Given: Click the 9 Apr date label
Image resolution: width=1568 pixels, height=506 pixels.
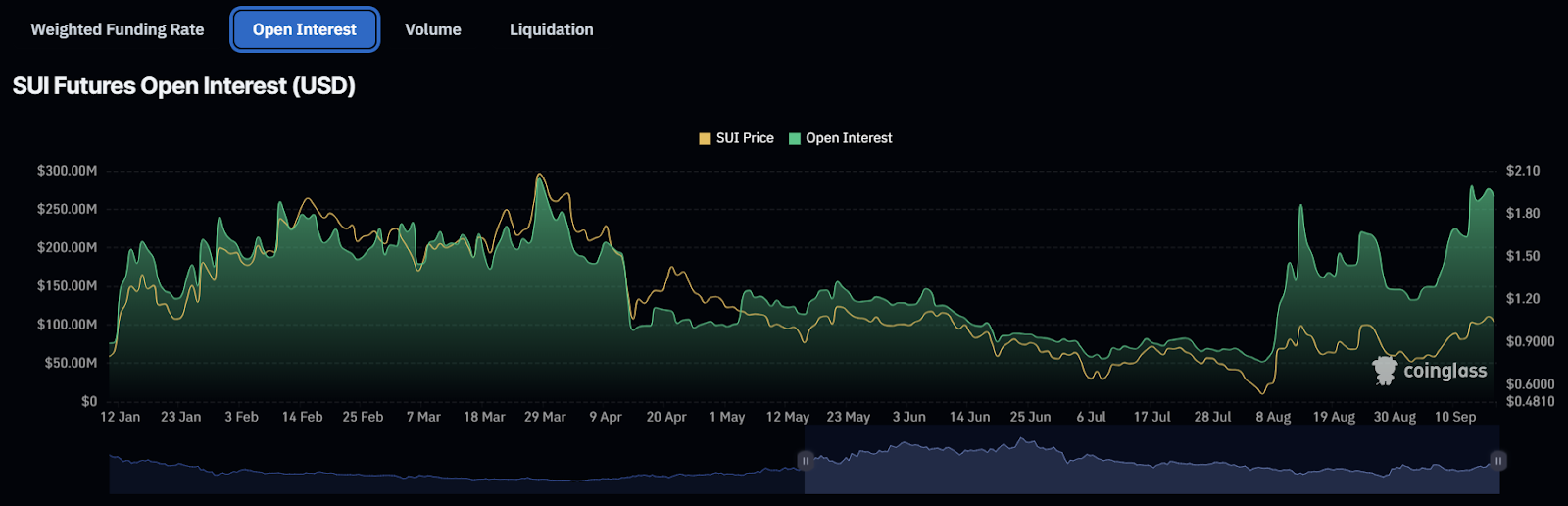Looking at the screenshot, I should tap(606, 417).
